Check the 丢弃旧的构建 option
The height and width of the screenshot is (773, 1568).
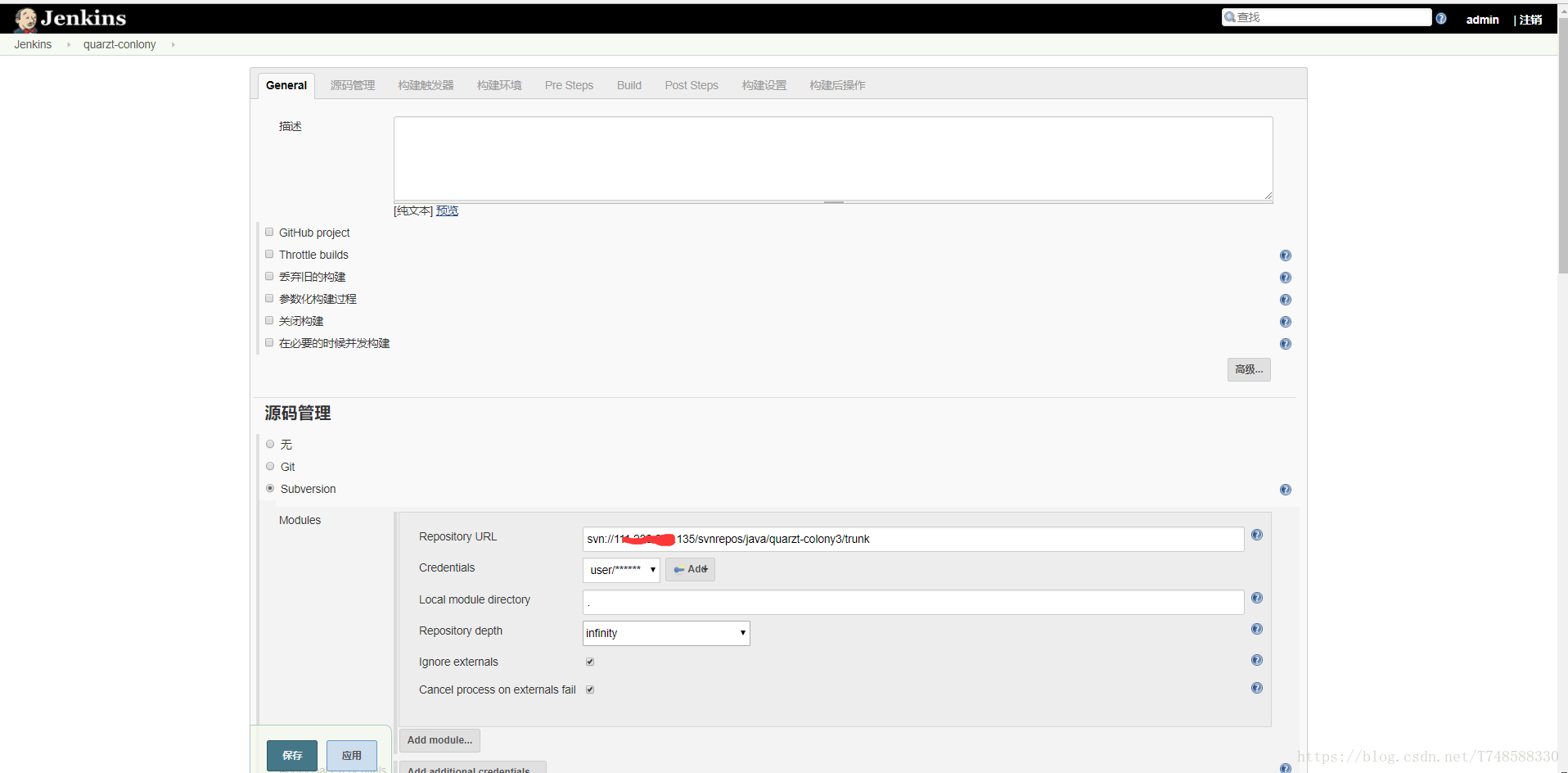pos(269,276)
